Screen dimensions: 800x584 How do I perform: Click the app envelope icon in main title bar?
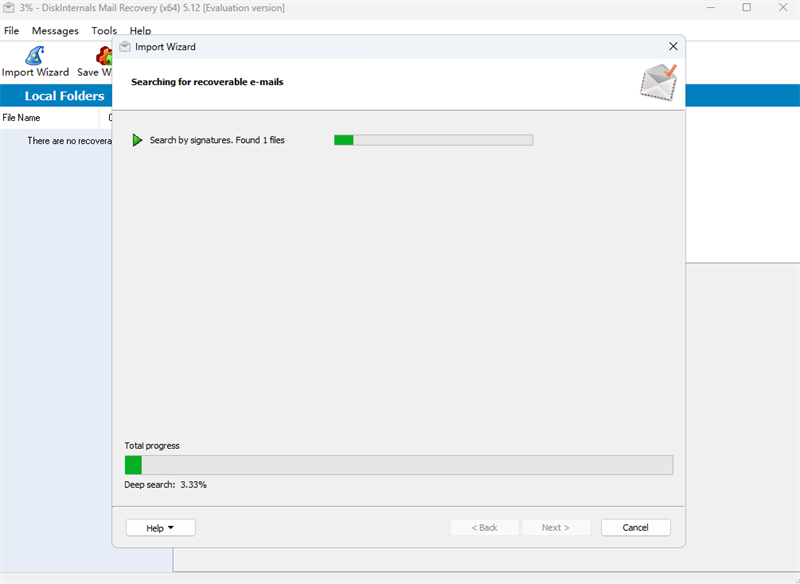9,8
